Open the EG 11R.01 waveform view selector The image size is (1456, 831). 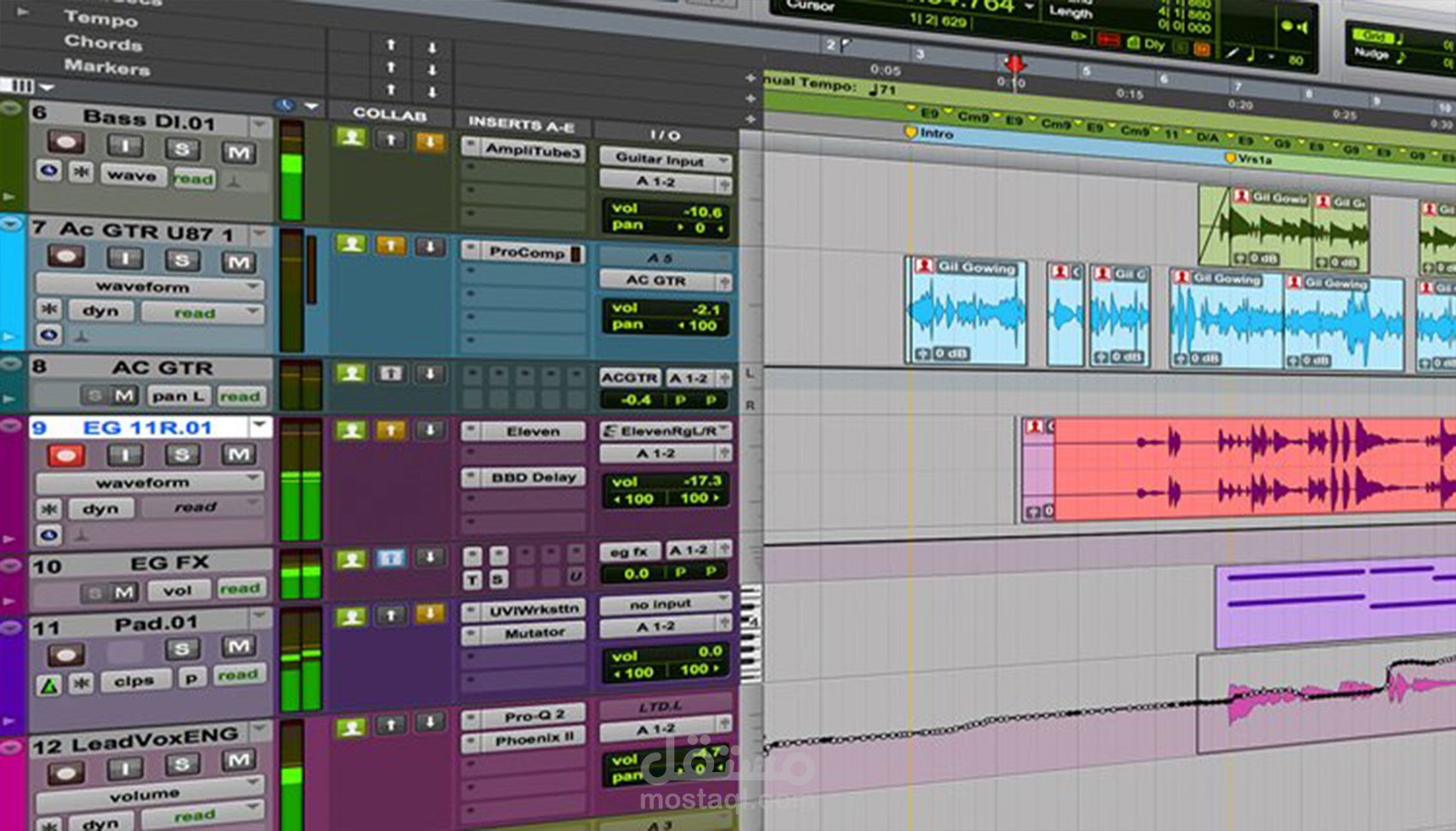149,482
